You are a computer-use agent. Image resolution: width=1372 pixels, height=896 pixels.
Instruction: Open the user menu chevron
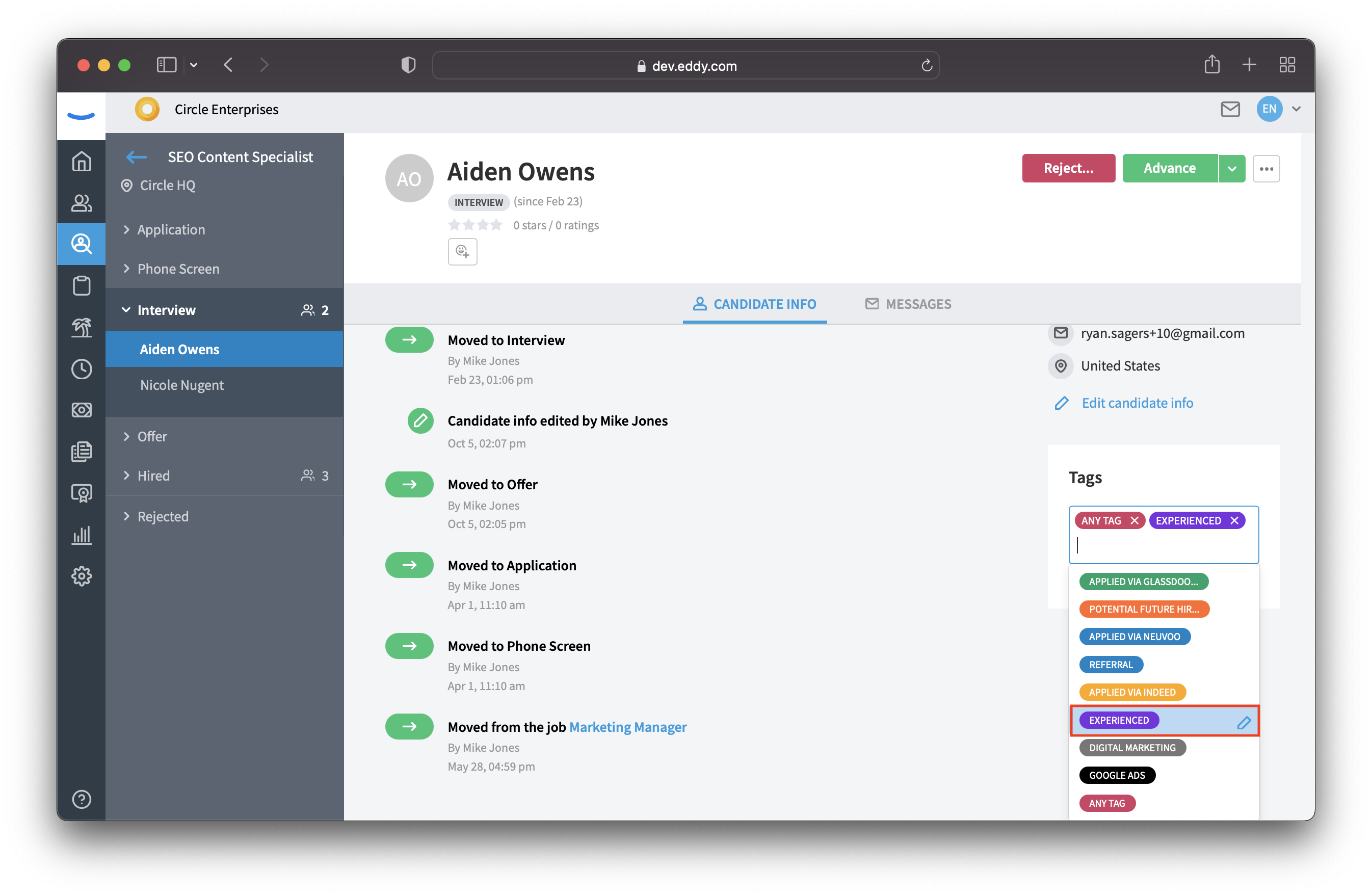coord(1296,109)
